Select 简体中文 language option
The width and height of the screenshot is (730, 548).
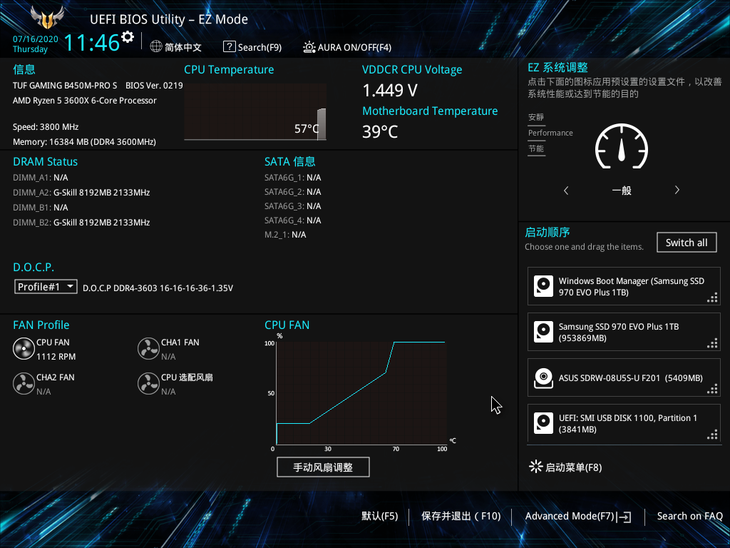coord(183,47)
